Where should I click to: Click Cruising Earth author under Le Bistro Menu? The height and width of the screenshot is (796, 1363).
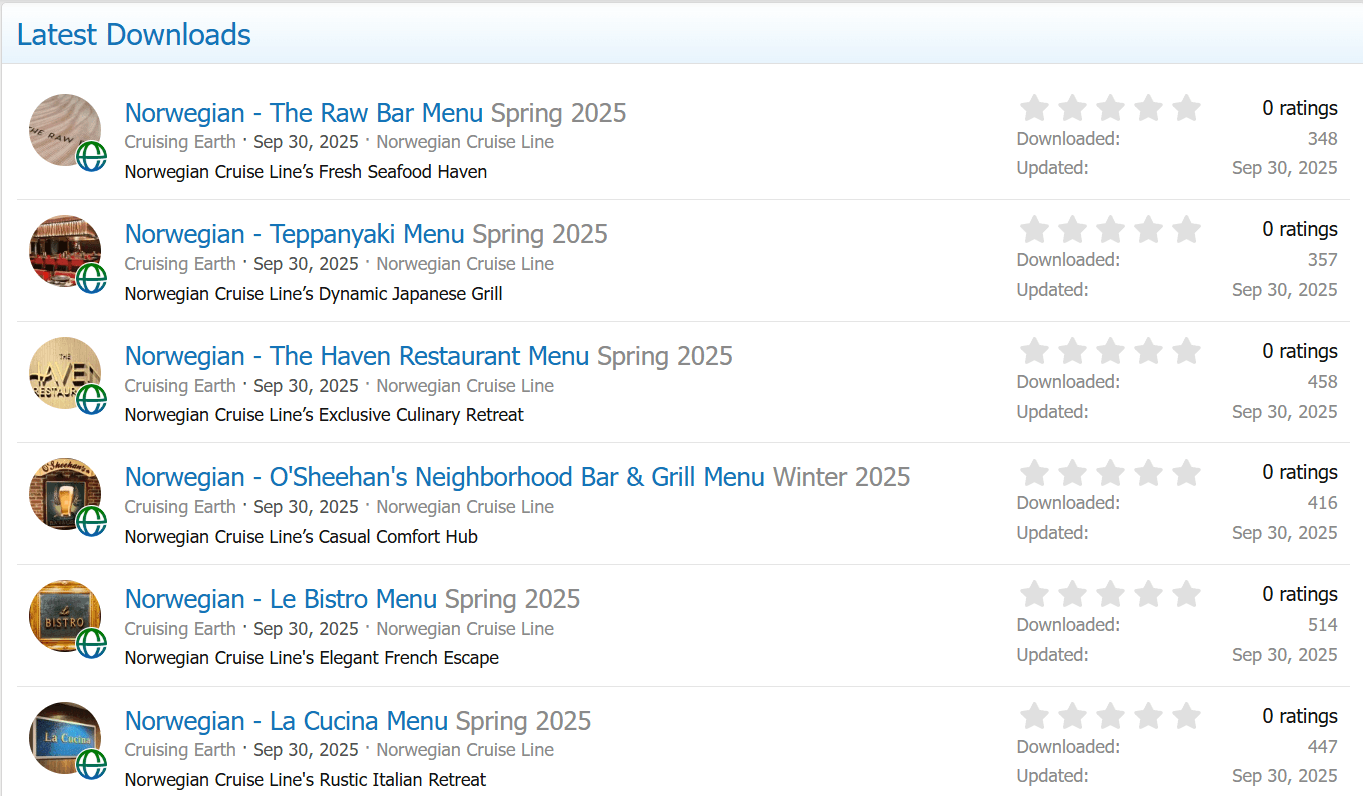(x=180, y=629)
